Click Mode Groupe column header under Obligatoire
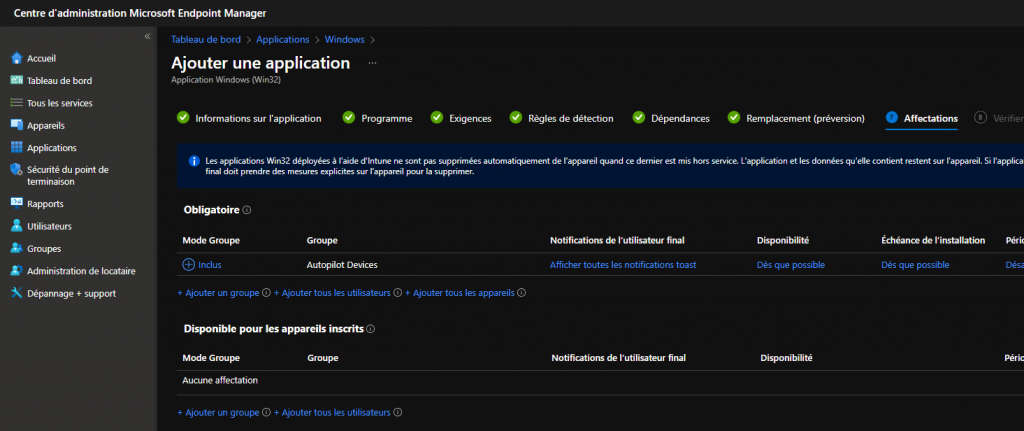This screenshot has height=431, width=1024. tap(211, 240)
